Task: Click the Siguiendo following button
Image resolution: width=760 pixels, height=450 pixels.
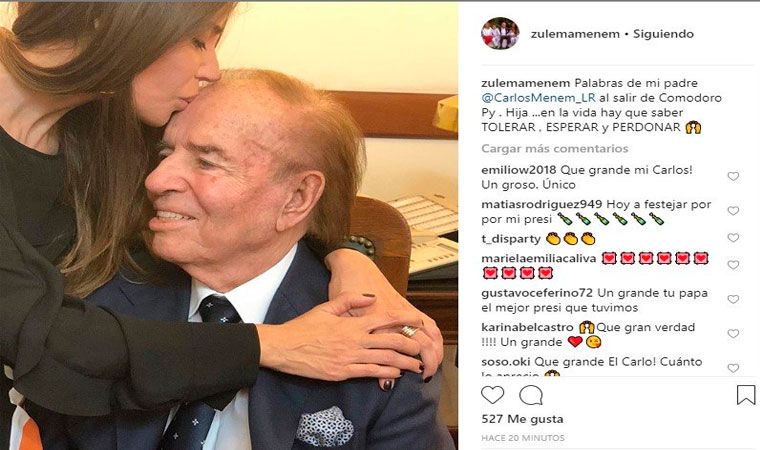Action: click(x=663, y=34)
